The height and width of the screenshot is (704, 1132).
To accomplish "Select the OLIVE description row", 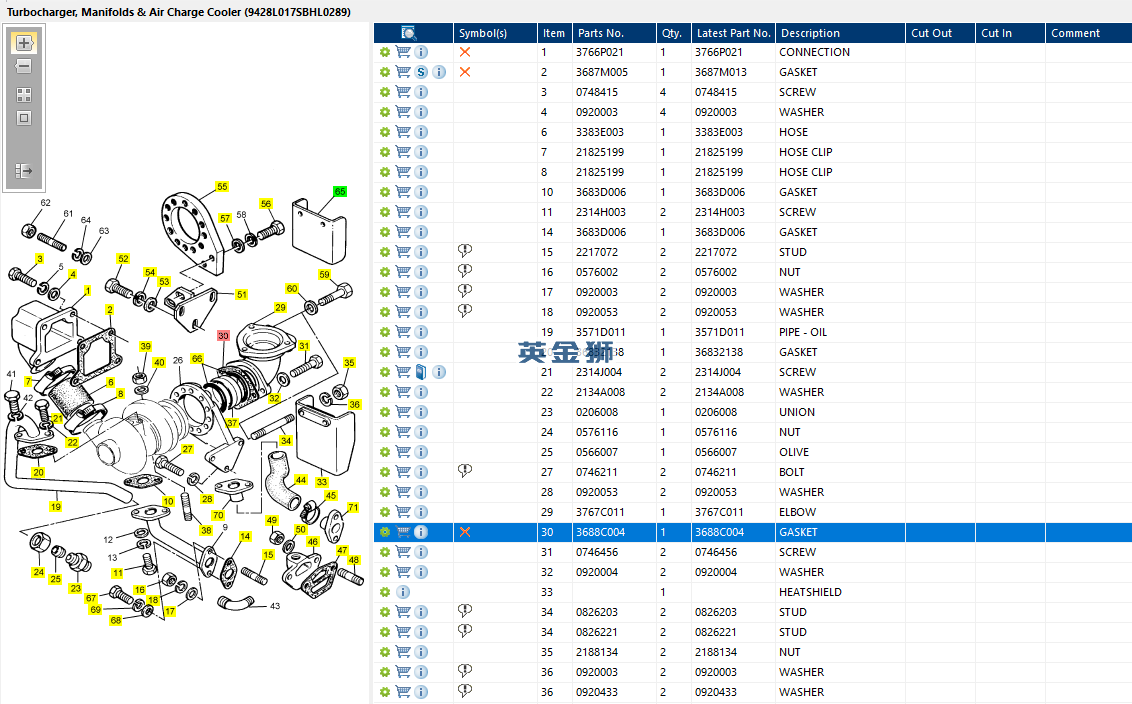I will pos(794,452).
